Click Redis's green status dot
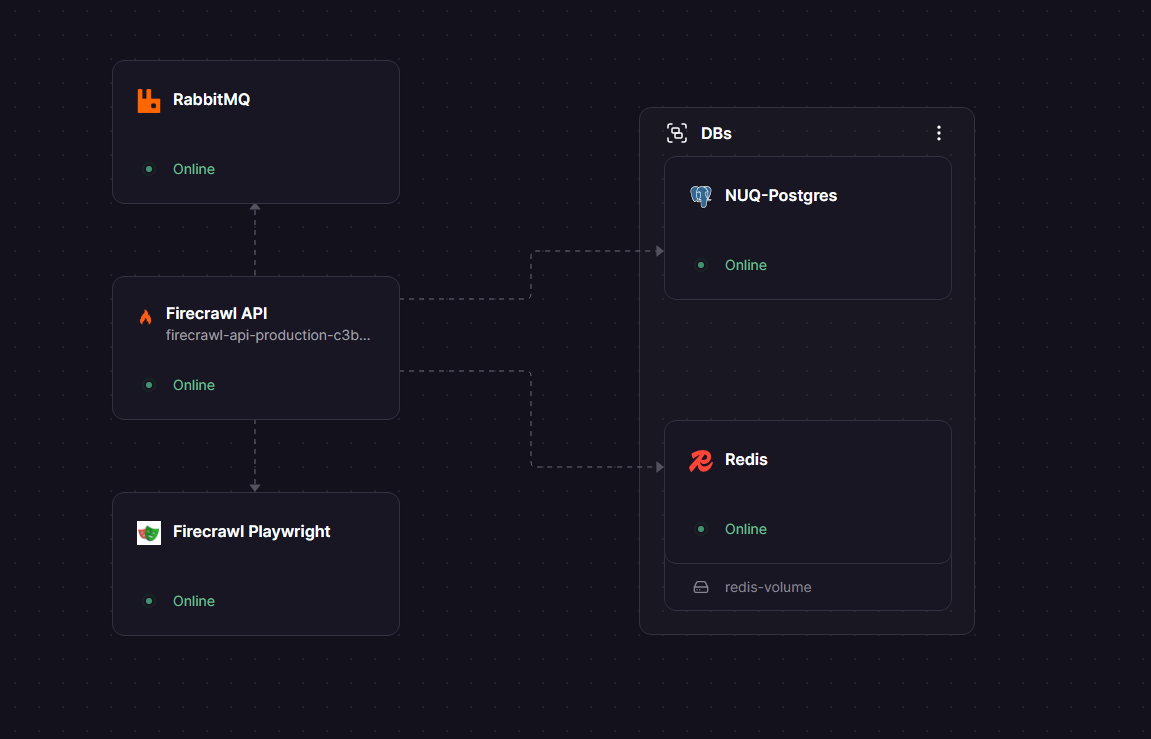This screenshot has height=739, width=1151. pyautogui.click(x=701, y=529)
